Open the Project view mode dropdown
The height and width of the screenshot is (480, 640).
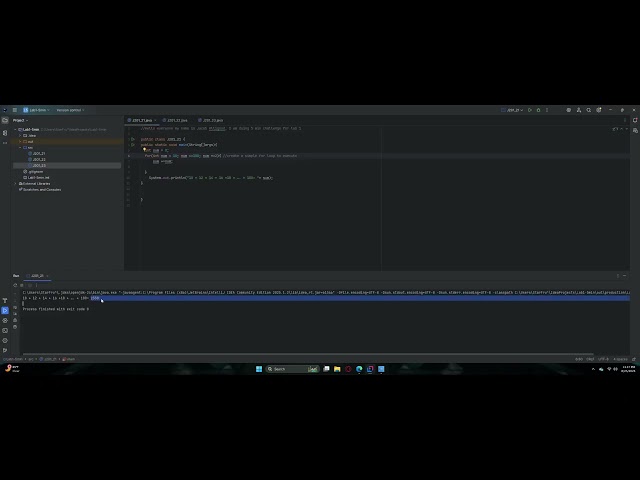pyautogui.click(x=20, y=120)
